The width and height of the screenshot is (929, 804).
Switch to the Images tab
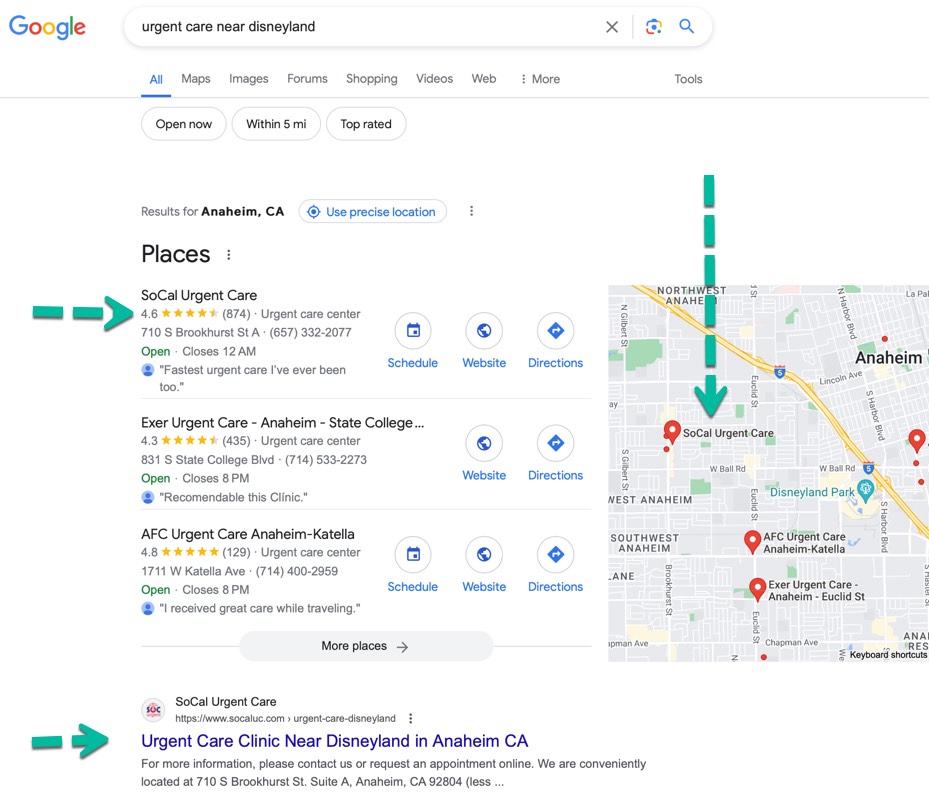coord(248,79)
